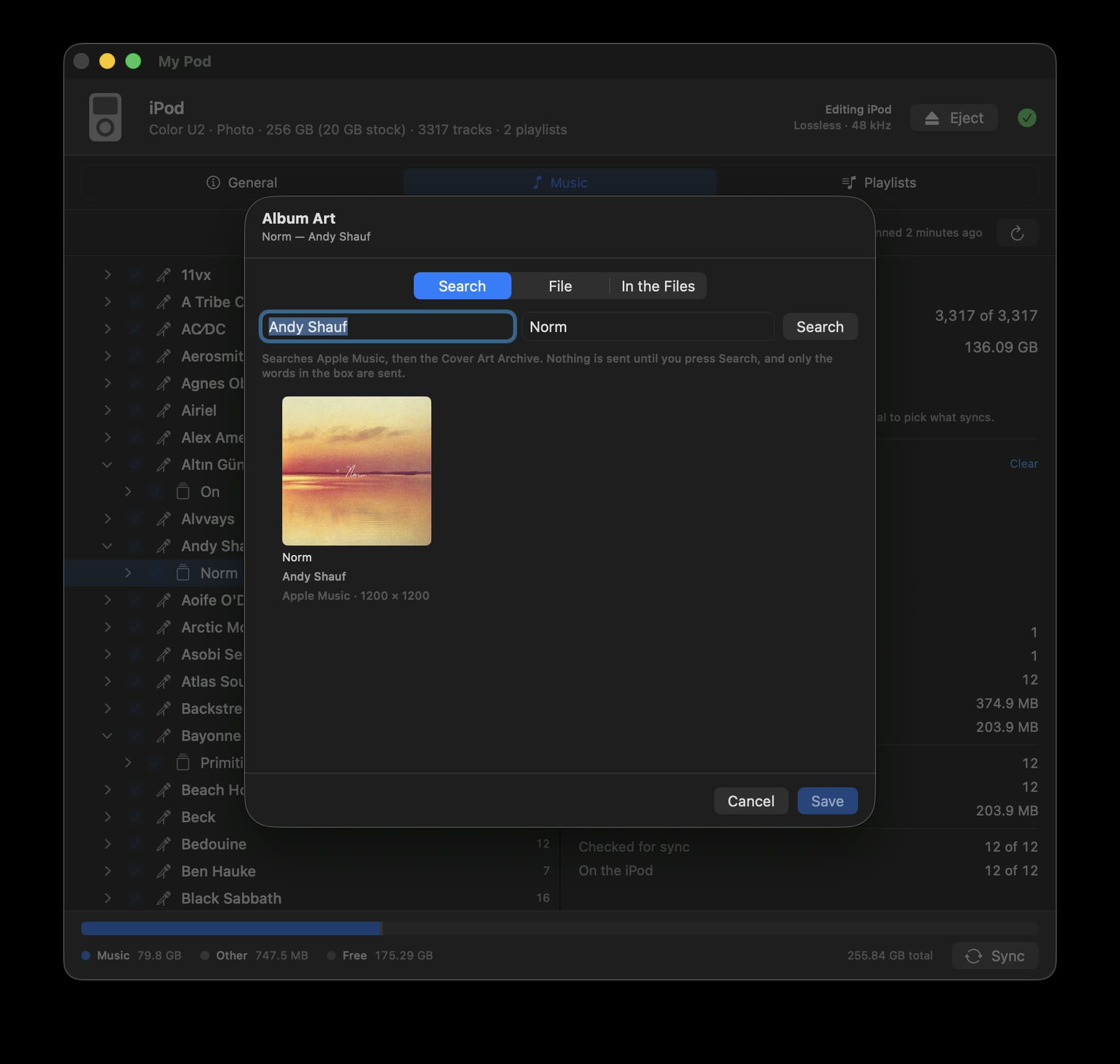Toggle the sync checkbox for Beck
The height and width of the screenshot is (1064, 1120).
(134, 817)
